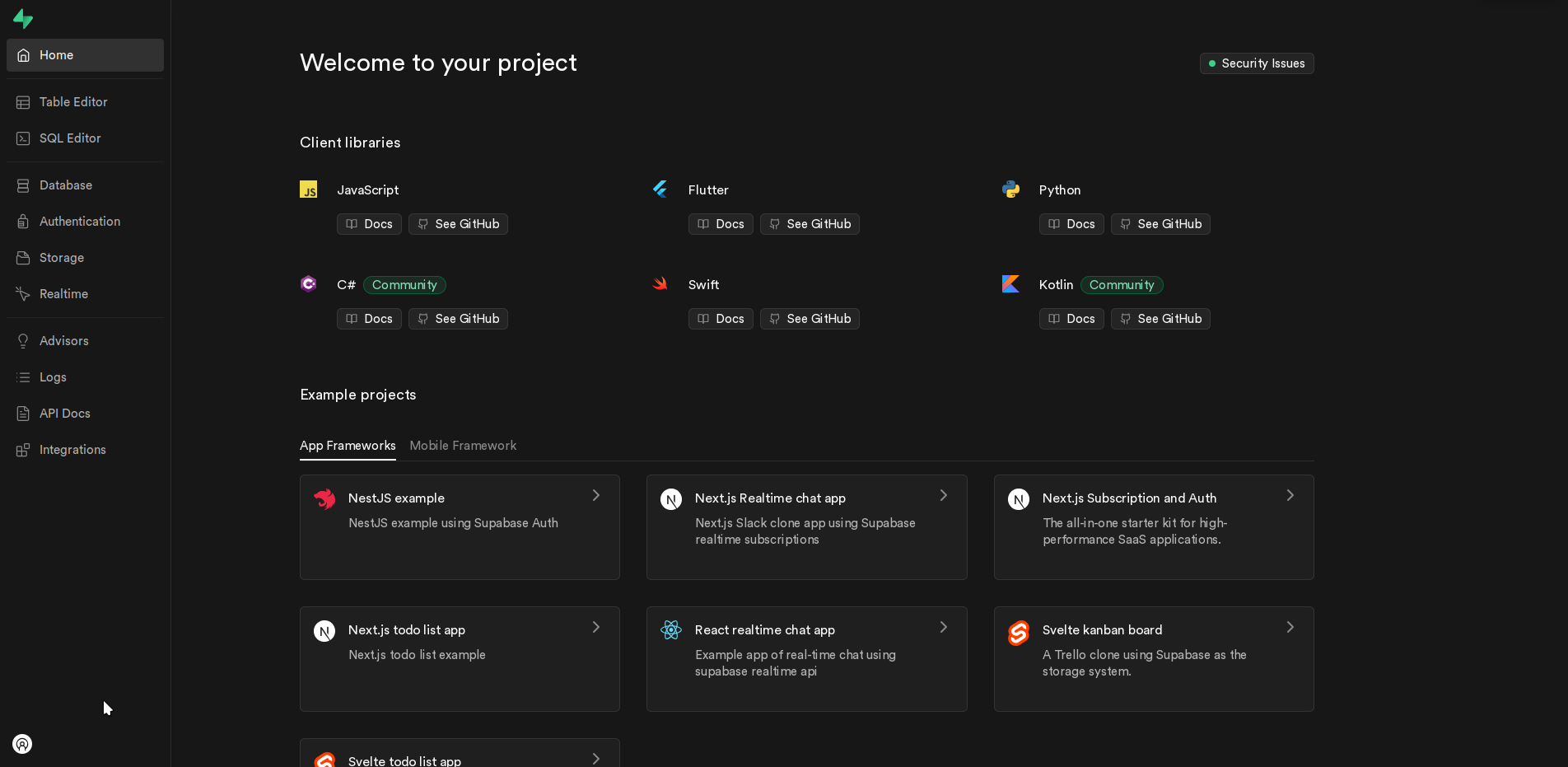Viewport: 1568px width, 767px height.
Task: Open the Table Editor from the sidebar
Action: click(73, 101)
